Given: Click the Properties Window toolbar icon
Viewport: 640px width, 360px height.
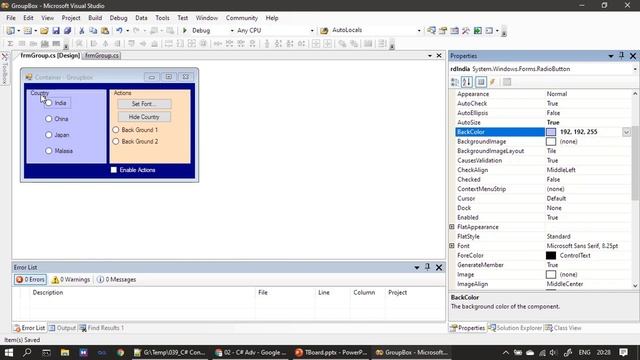Looking at the screenshot, I should (x=443, y=31).
